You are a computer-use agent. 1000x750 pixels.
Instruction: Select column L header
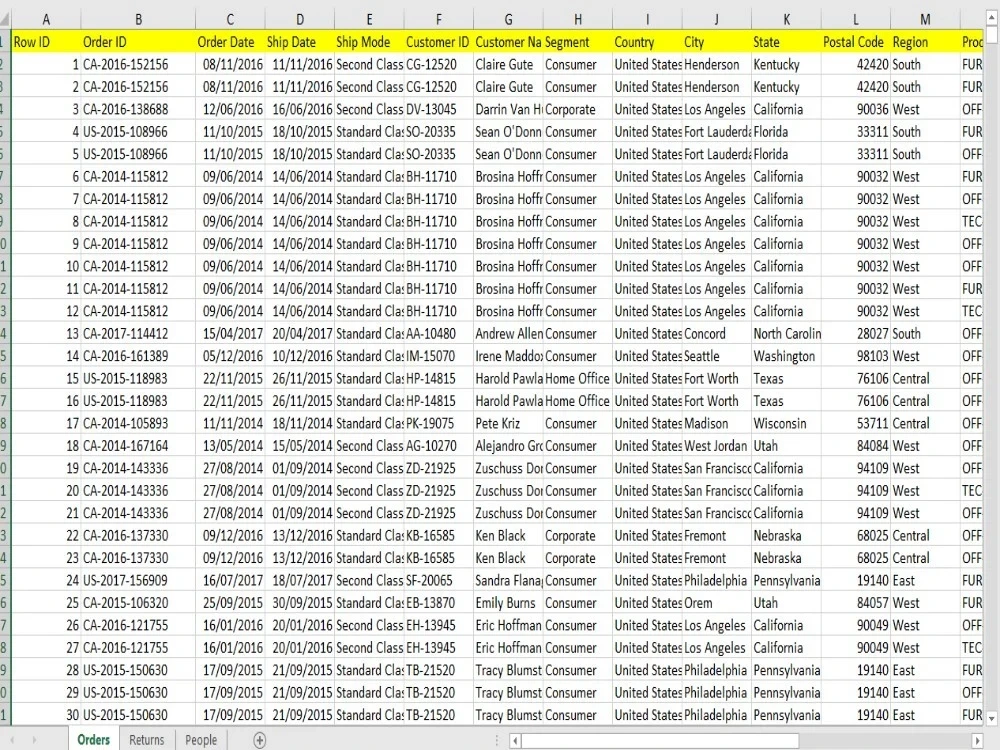coord(856,20)
